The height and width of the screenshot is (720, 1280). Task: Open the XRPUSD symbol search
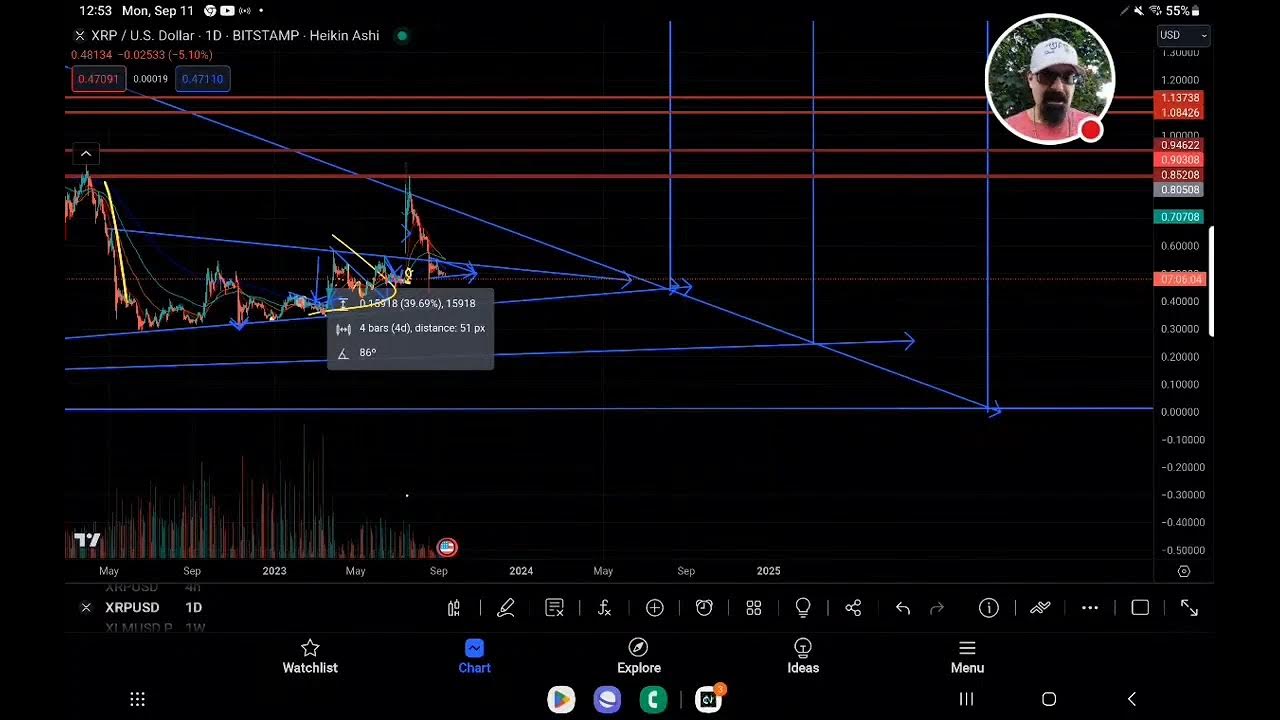[132, 607]
